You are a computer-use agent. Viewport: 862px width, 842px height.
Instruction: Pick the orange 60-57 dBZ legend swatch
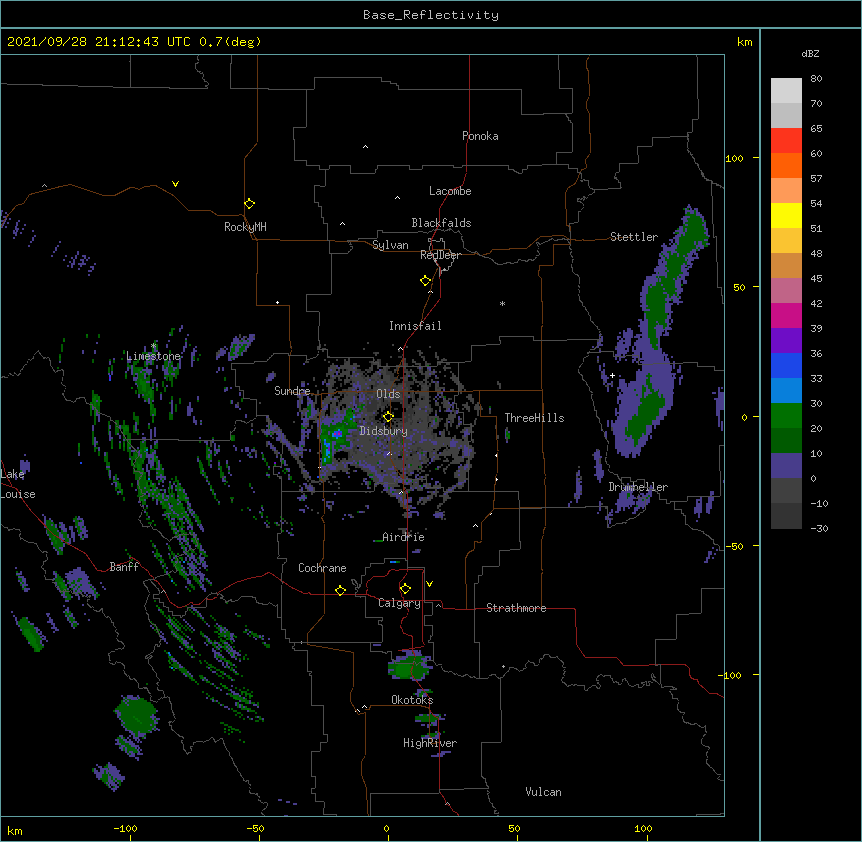click(x=786, y=165)
